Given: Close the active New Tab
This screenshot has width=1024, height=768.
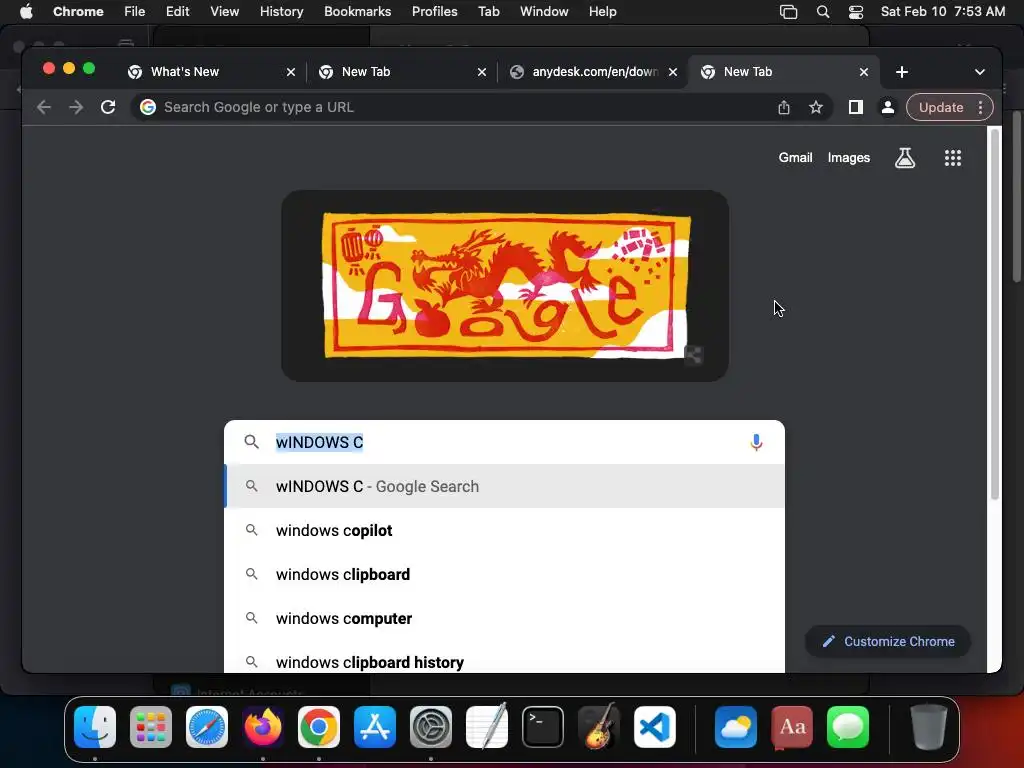Looking at the screenshot, I should tap(863, 72).
